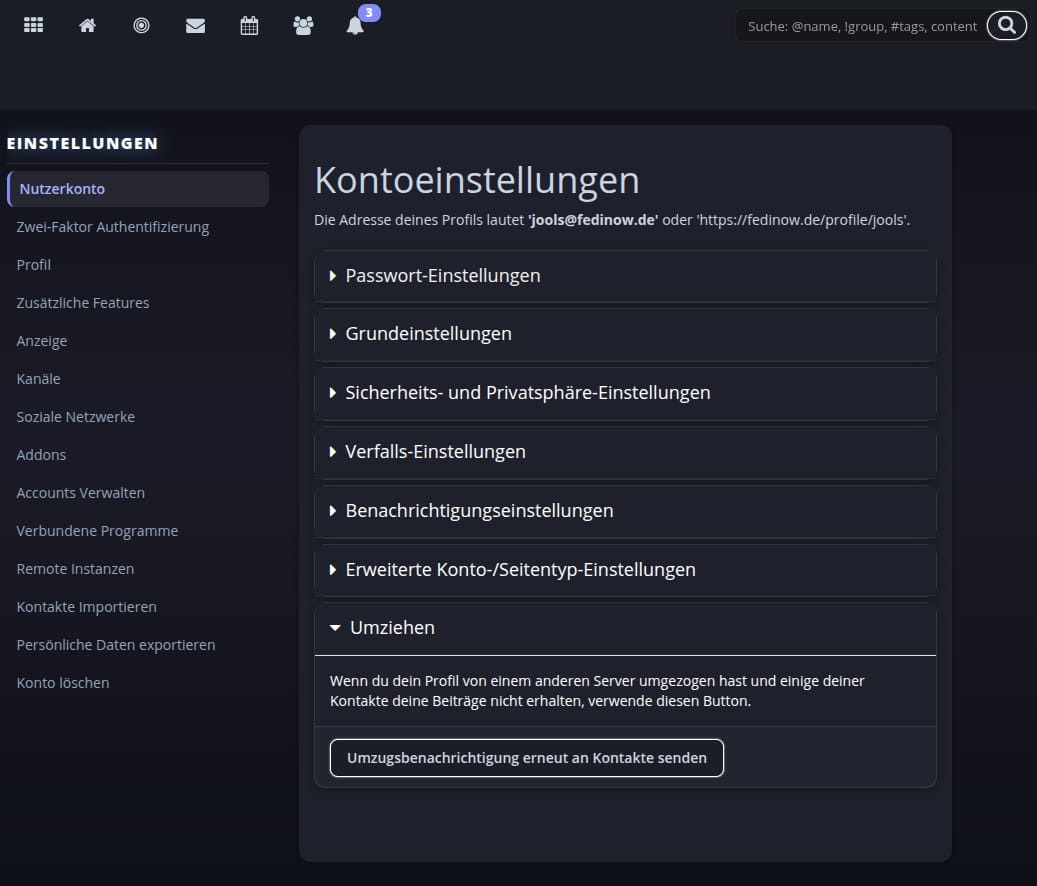Open Persönliche Daten exportieren link
The image size is (1037, 886).
116,645
